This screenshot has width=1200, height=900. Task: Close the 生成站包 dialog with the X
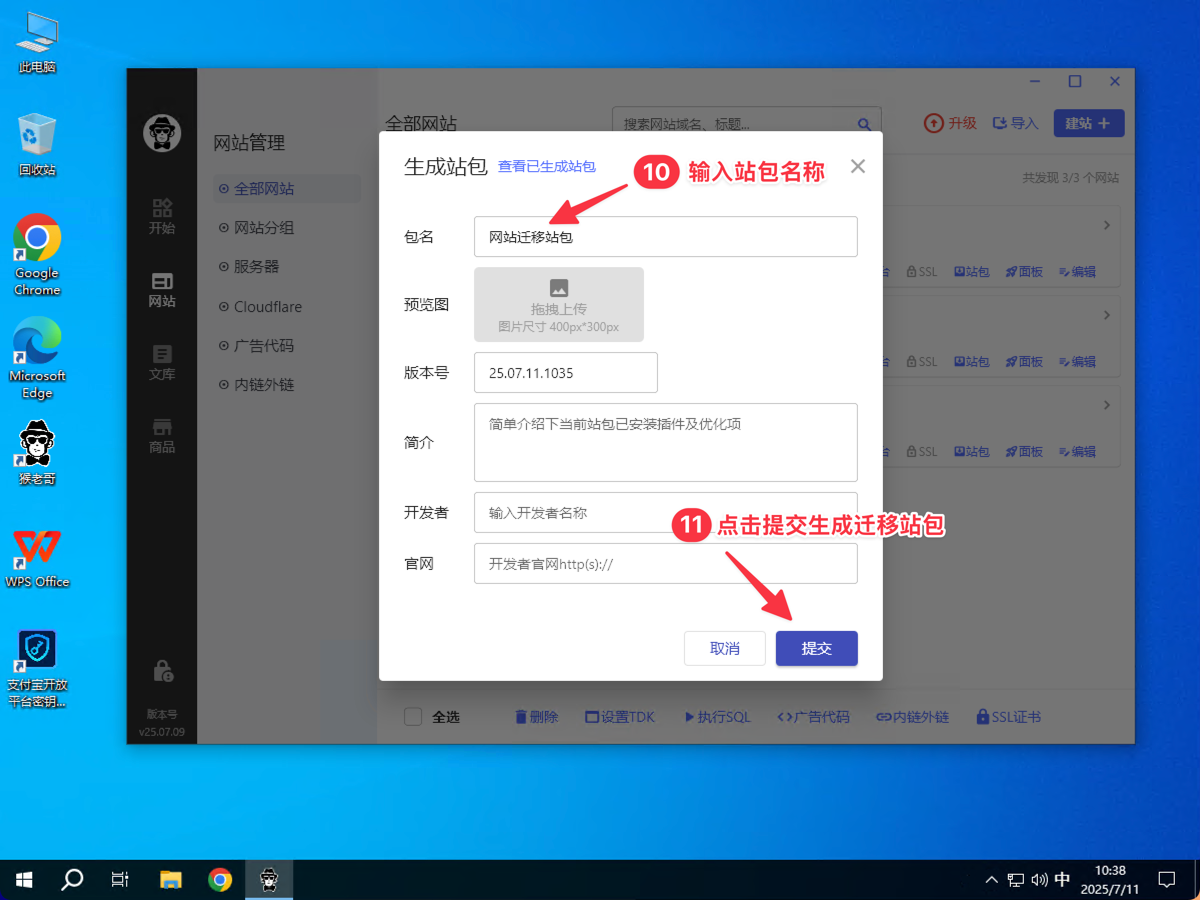(x=858, y=167)
